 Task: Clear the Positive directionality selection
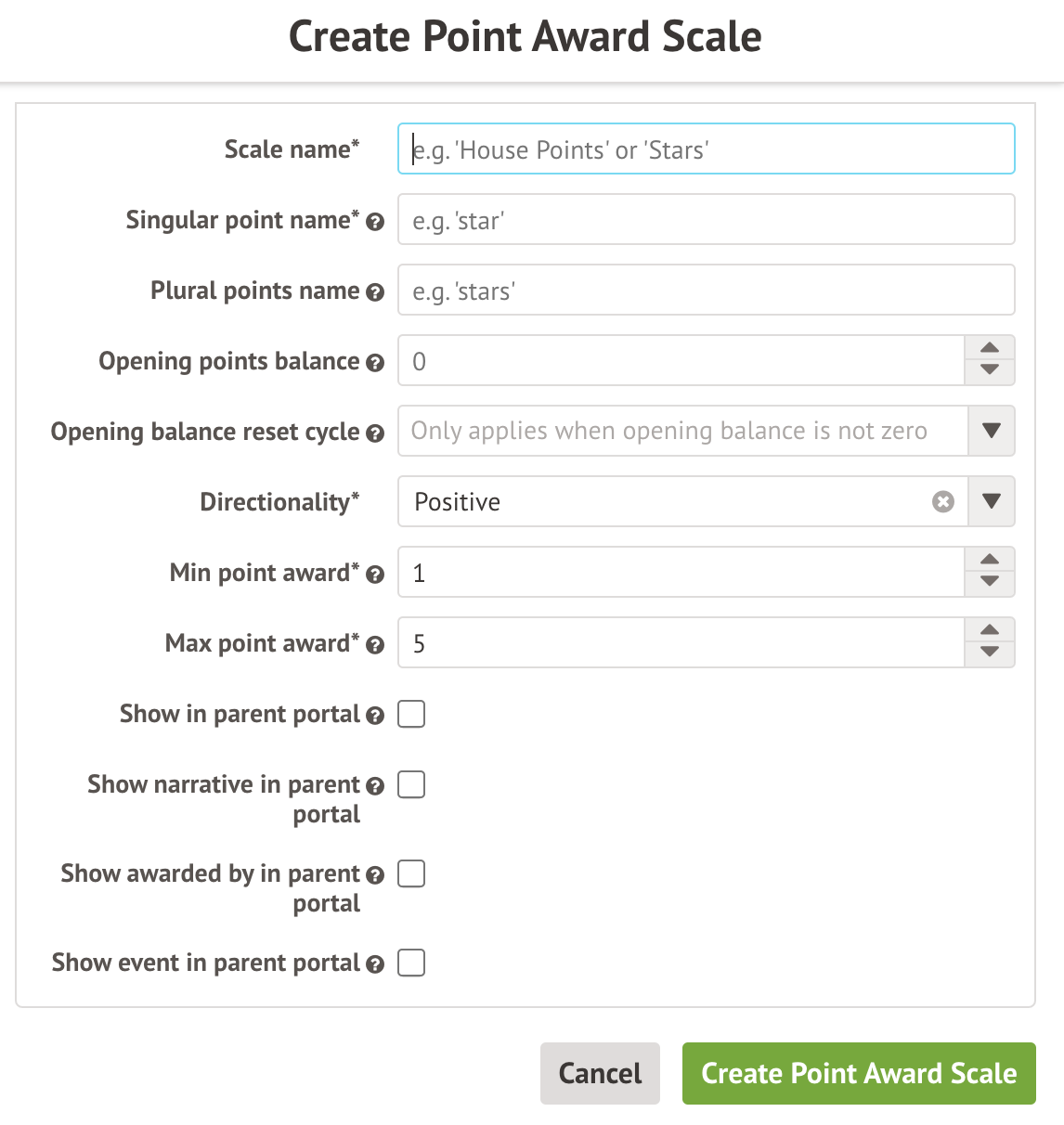[x=943, y=502]
